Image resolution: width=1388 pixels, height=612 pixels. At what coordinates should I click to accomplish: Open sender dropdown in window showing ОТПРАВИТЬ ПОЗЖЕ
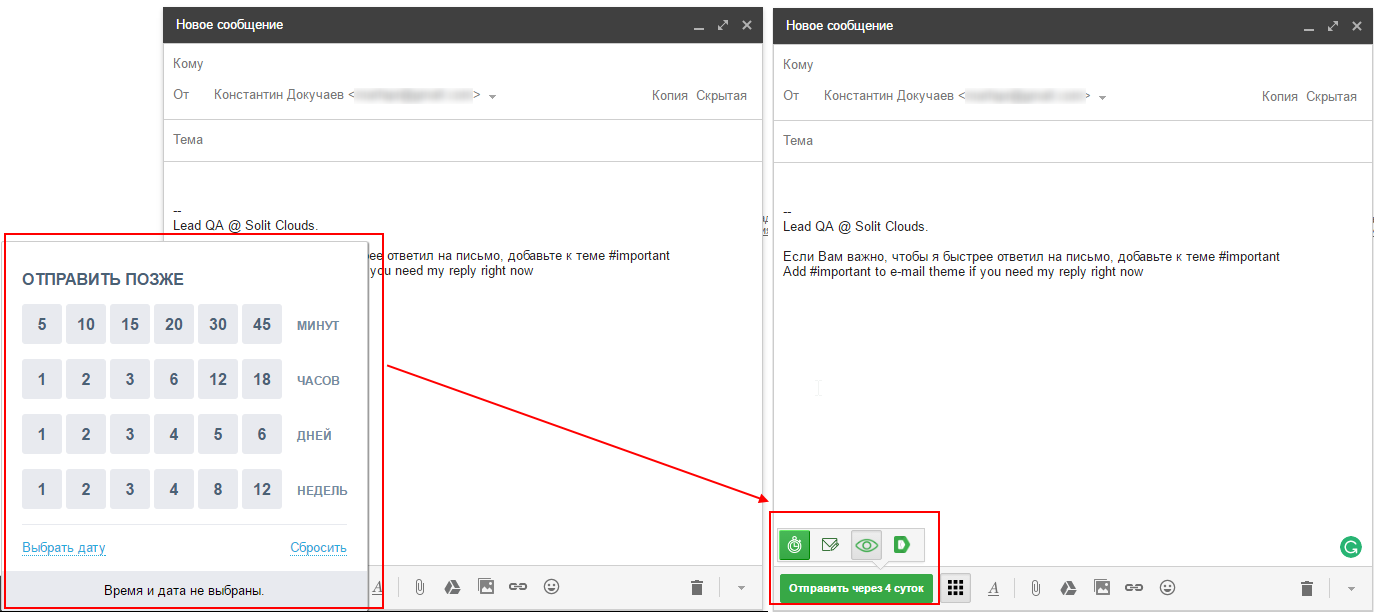[x=493, y=97]
